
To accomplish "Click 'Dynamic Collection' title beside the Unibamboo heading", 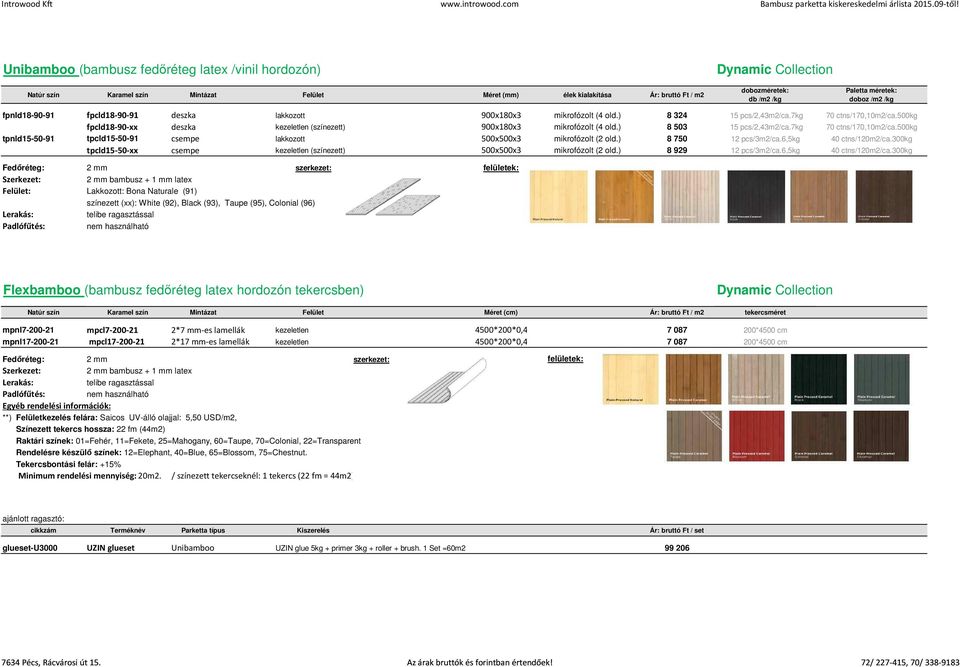I will coord(774,70).
